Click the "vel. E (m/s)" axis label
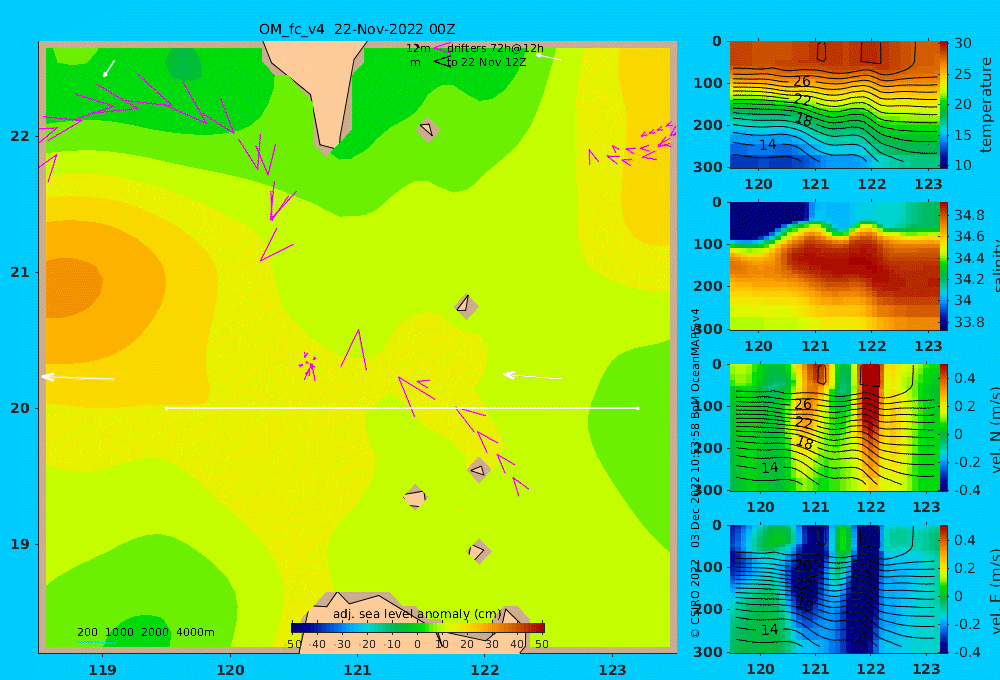The image size is (1000, 680). tap(994, 590)
